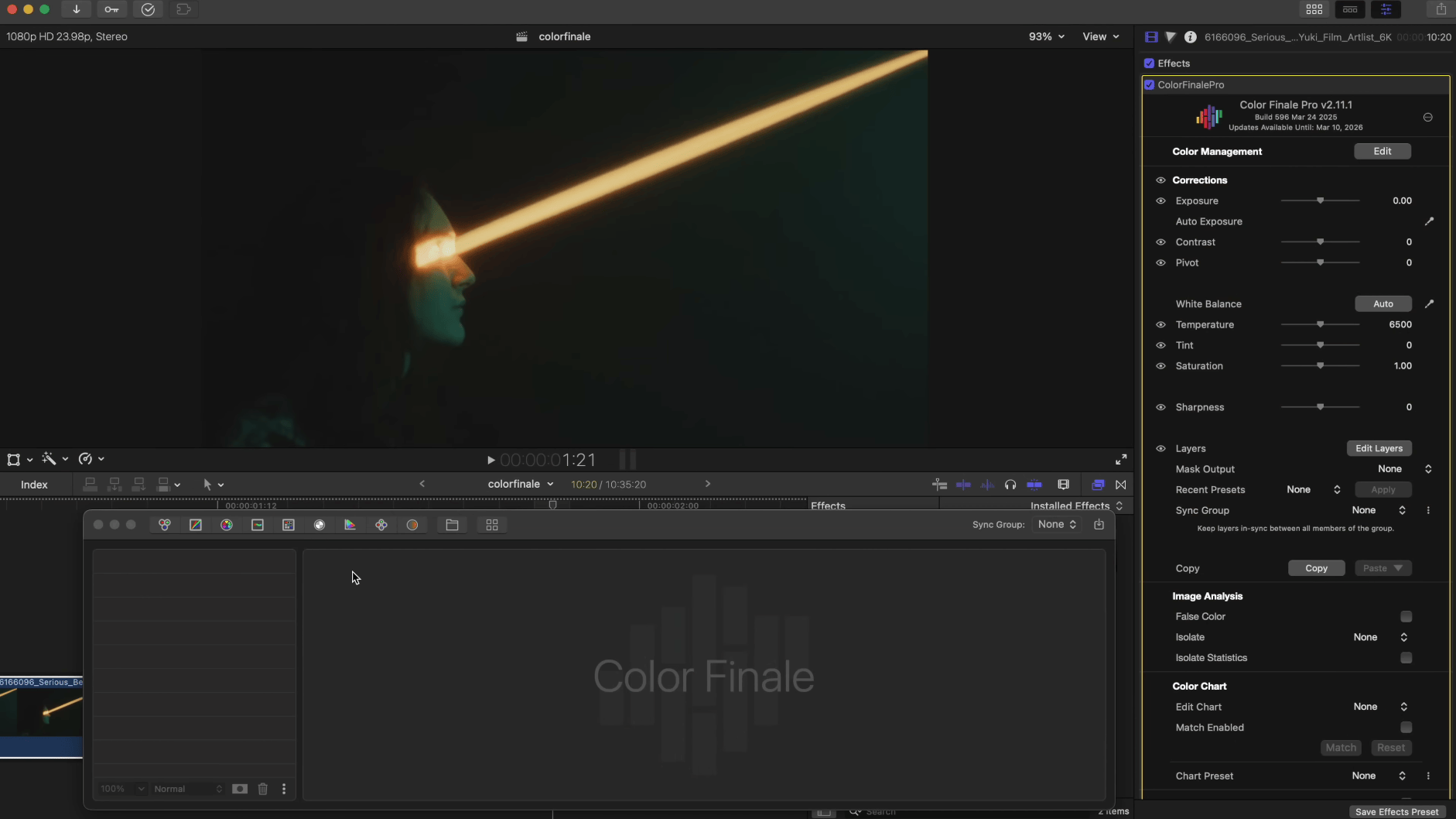Click the Play button in the viewer
Screen dimensions: 1456x819
tap(490, 460)
